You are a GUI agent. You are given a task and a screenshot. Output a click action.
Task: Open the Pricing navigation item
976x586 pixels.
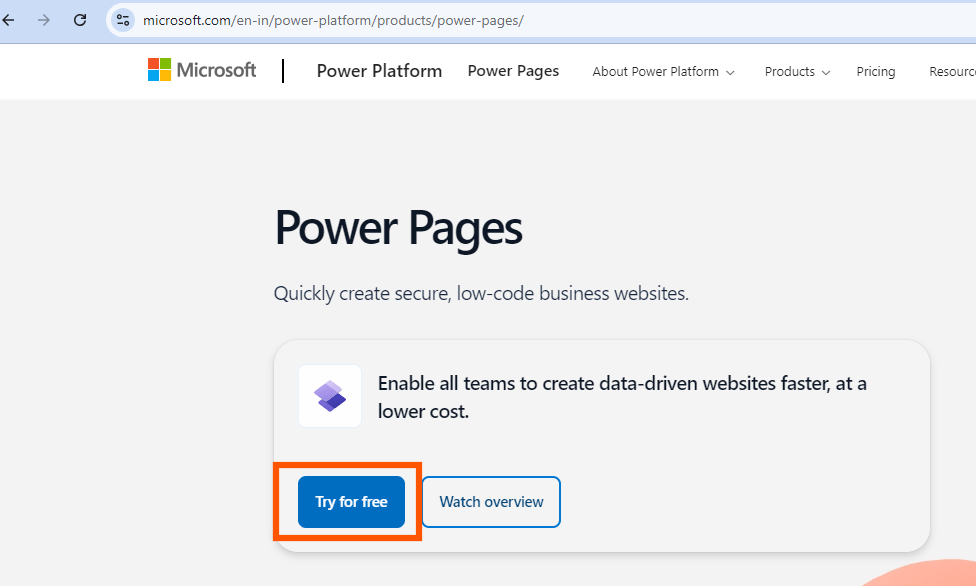pyautogui.click(x=875, y=72)
